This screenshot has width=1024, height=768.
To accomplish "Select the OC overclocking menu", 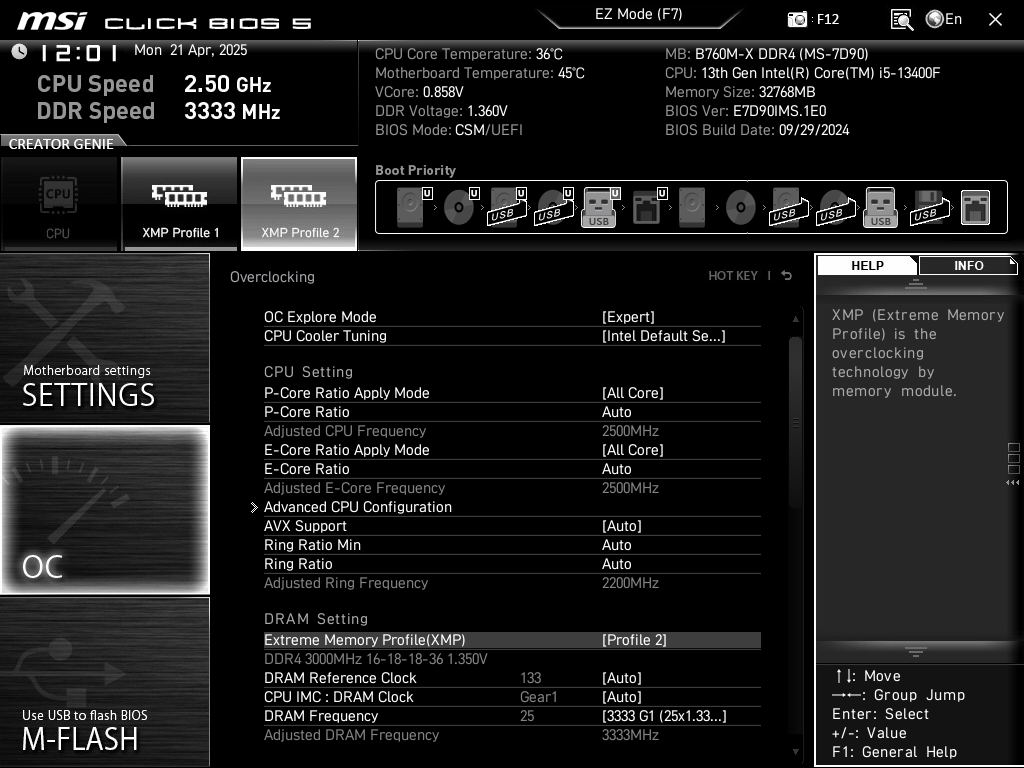I will pyautogui.click(x=104, y=509).
